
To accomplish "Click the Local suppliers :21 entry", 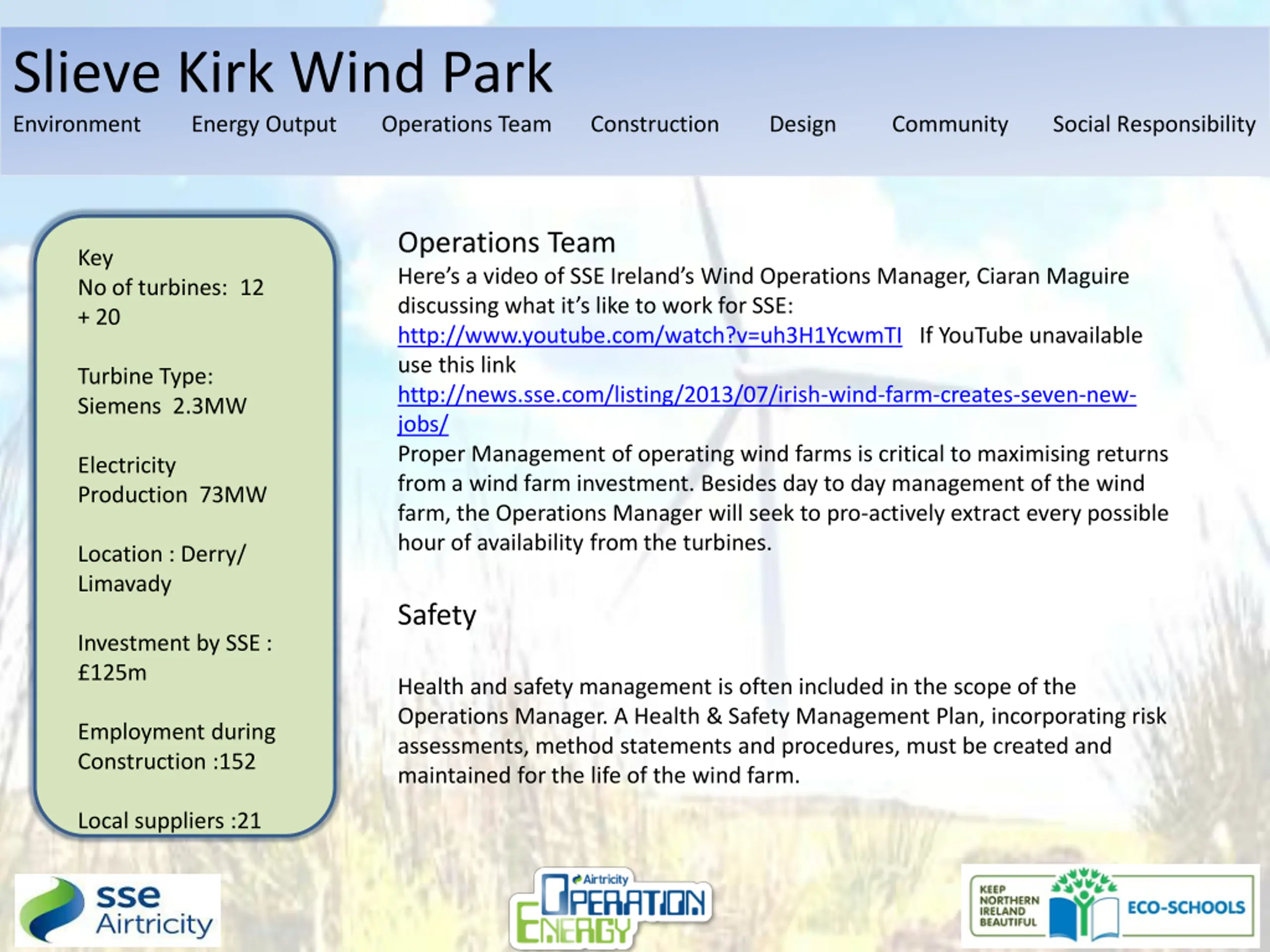I will tap(169, 821).
